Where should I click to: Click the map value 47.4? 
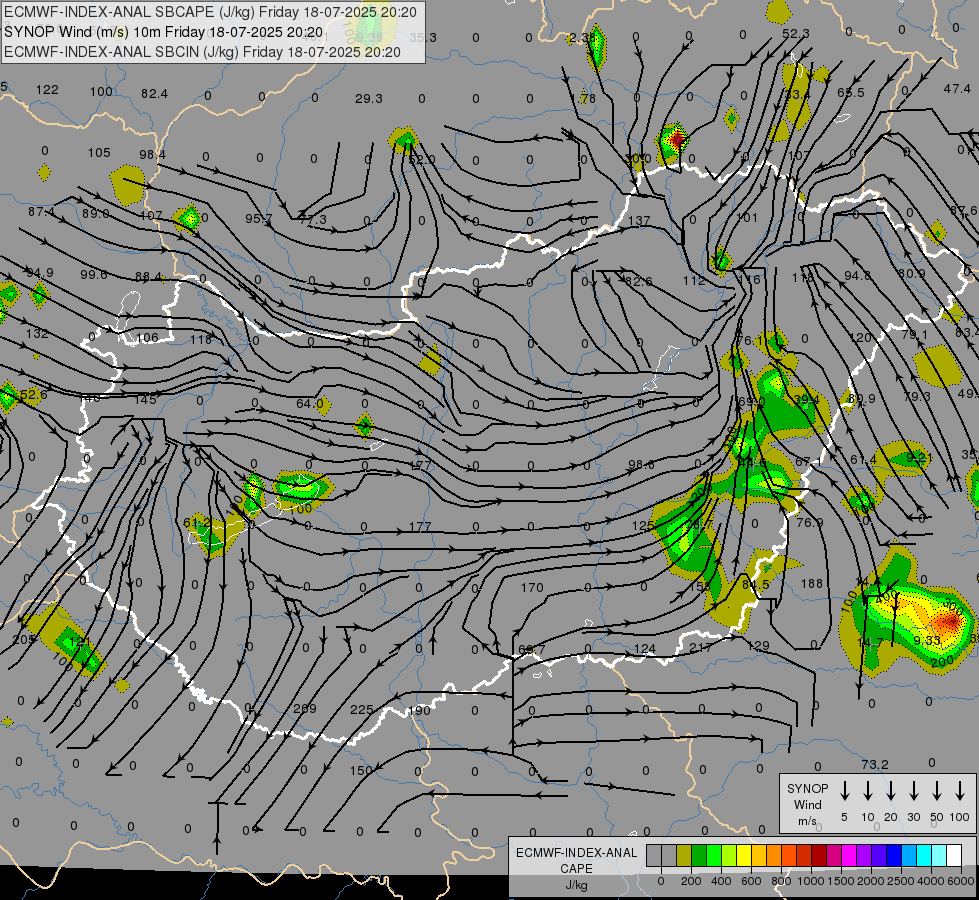[957, 89]
